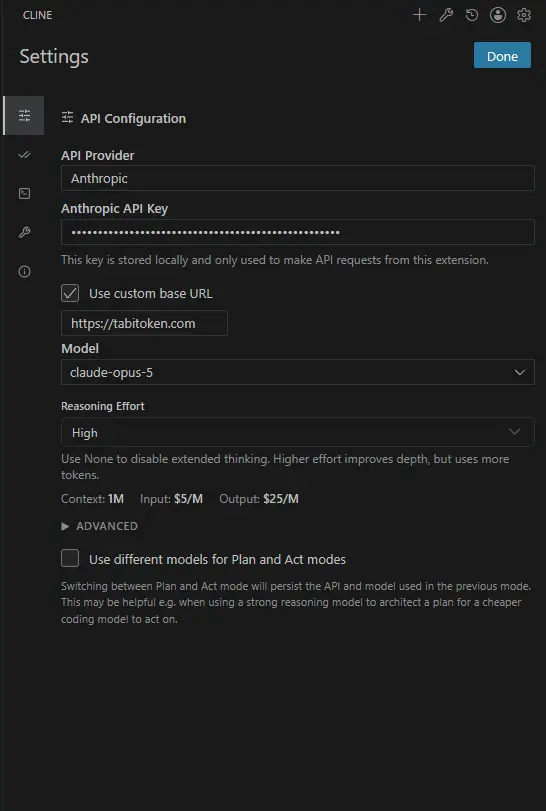This screenshot has width=546, height=811.
Task: Enable different models for Plan and Act modes
Action: 70,559
